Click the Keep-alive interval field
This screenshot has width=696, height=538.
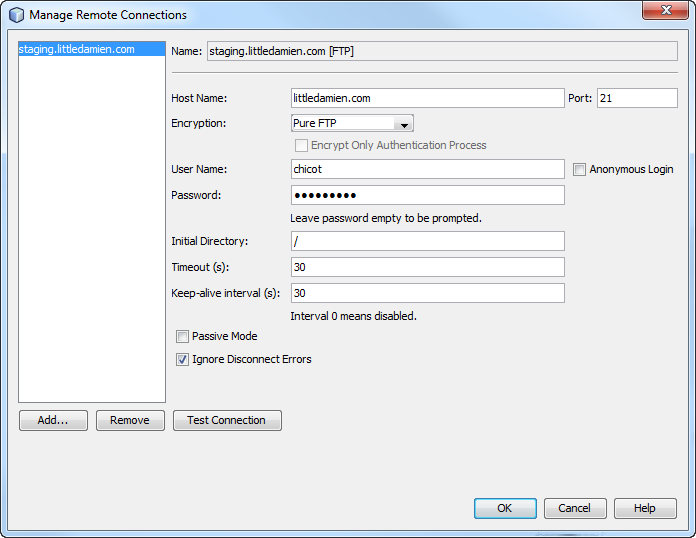(x=427, y=293)
